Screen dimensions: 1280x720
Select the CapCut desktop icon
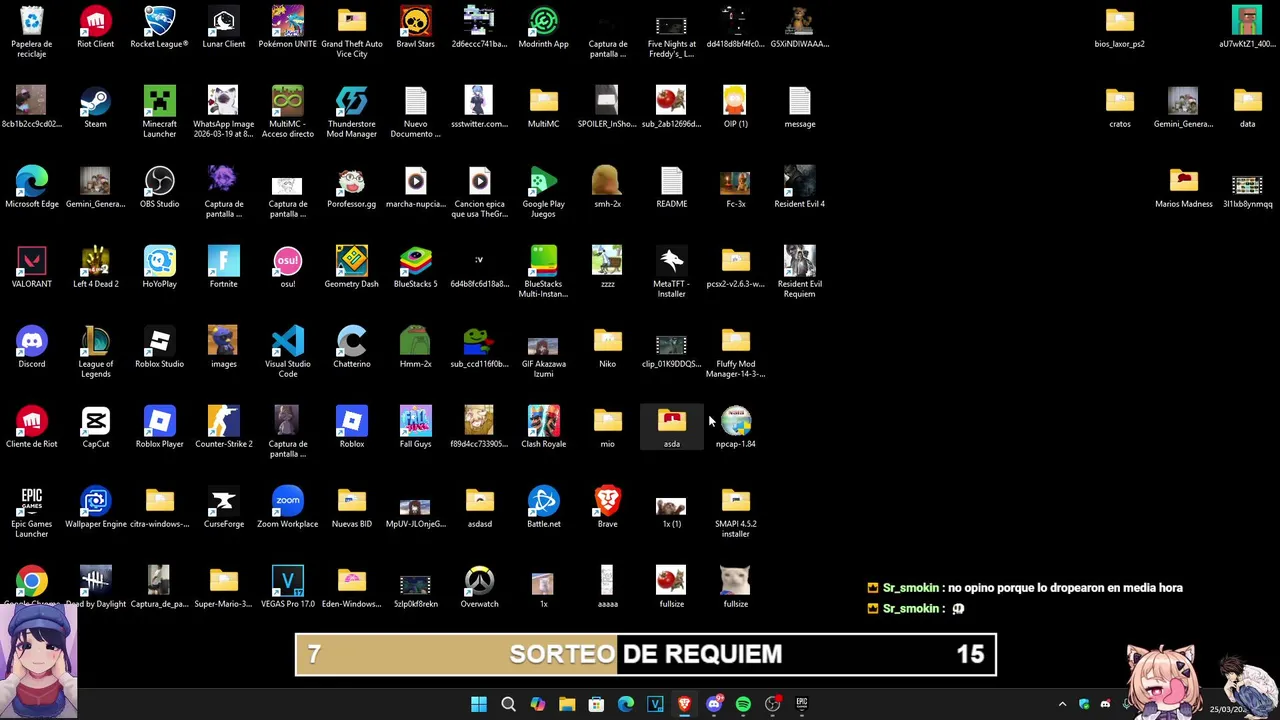[96, 422]
